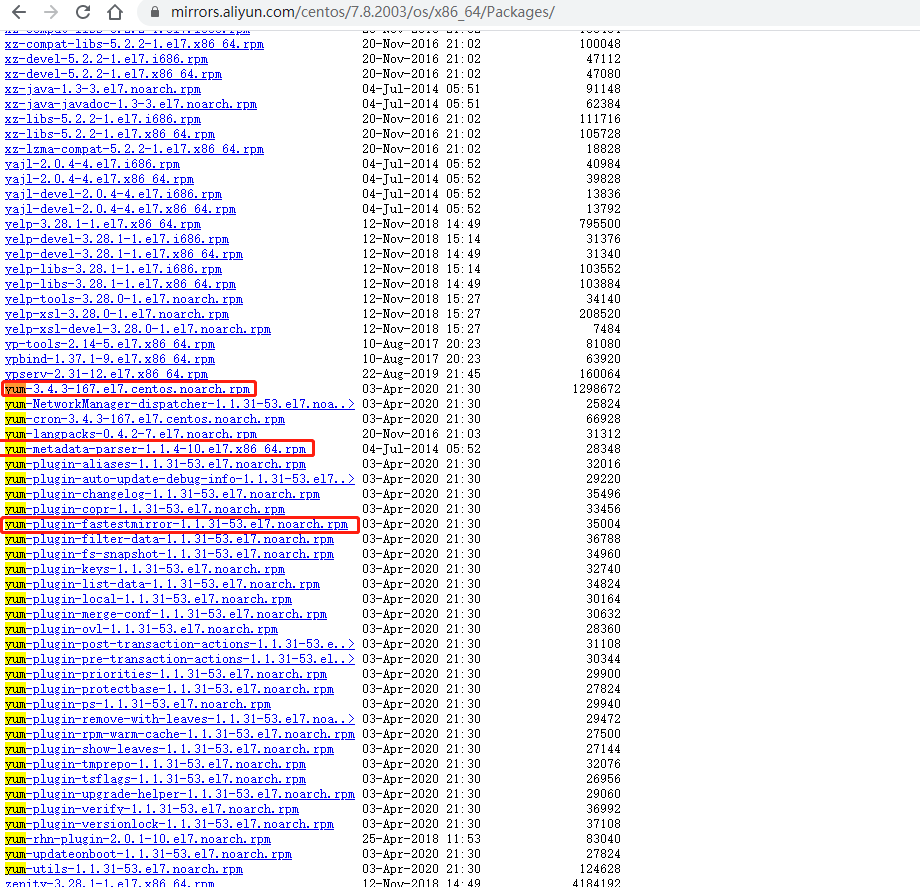
Task: Select date 22-Aug-2019 21:45 text
Action: 421,374
